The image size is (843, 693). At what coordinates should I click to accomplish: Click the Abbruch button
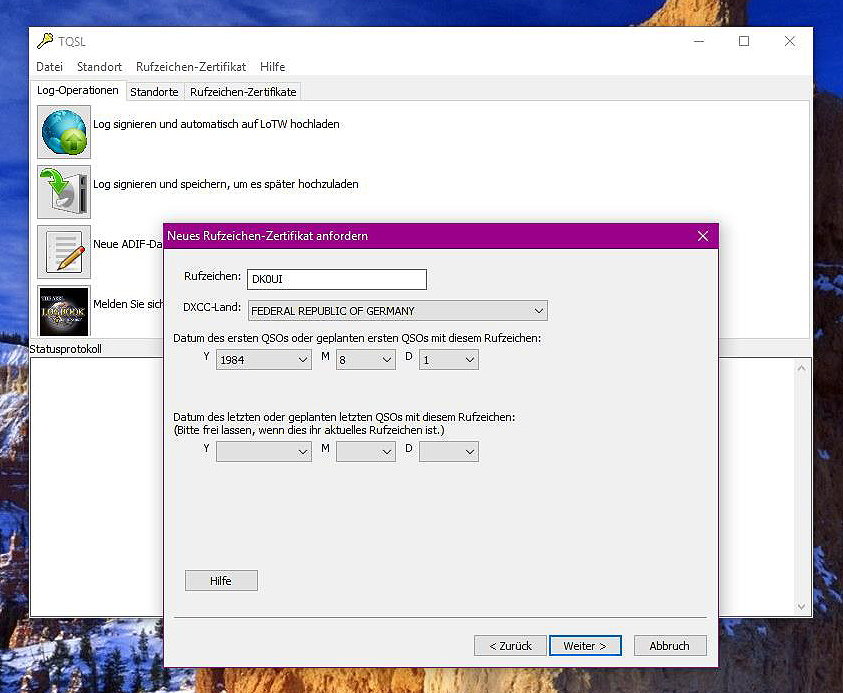[670, 646]
